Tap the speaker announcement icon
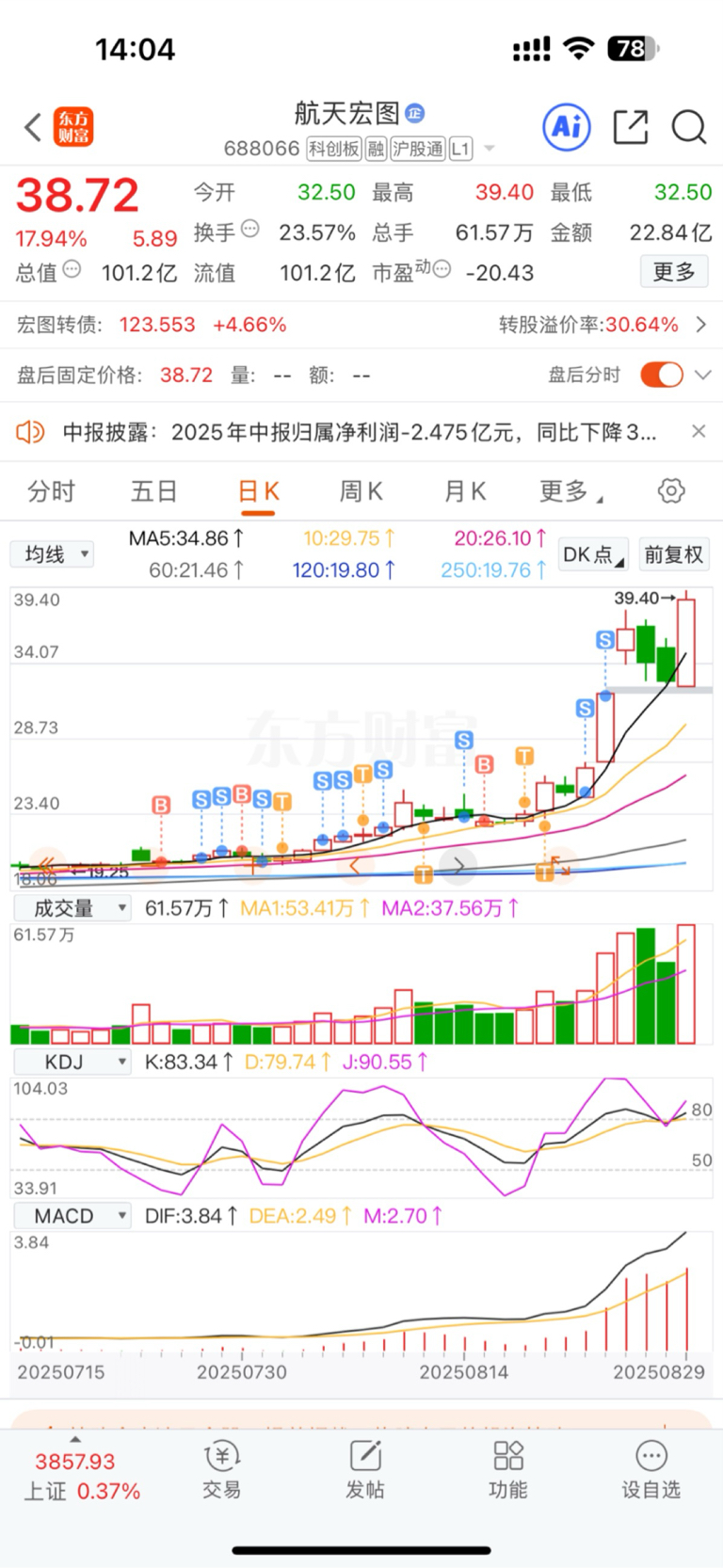Viewport: 723px width, 1568px height. [x=30, y=432]
